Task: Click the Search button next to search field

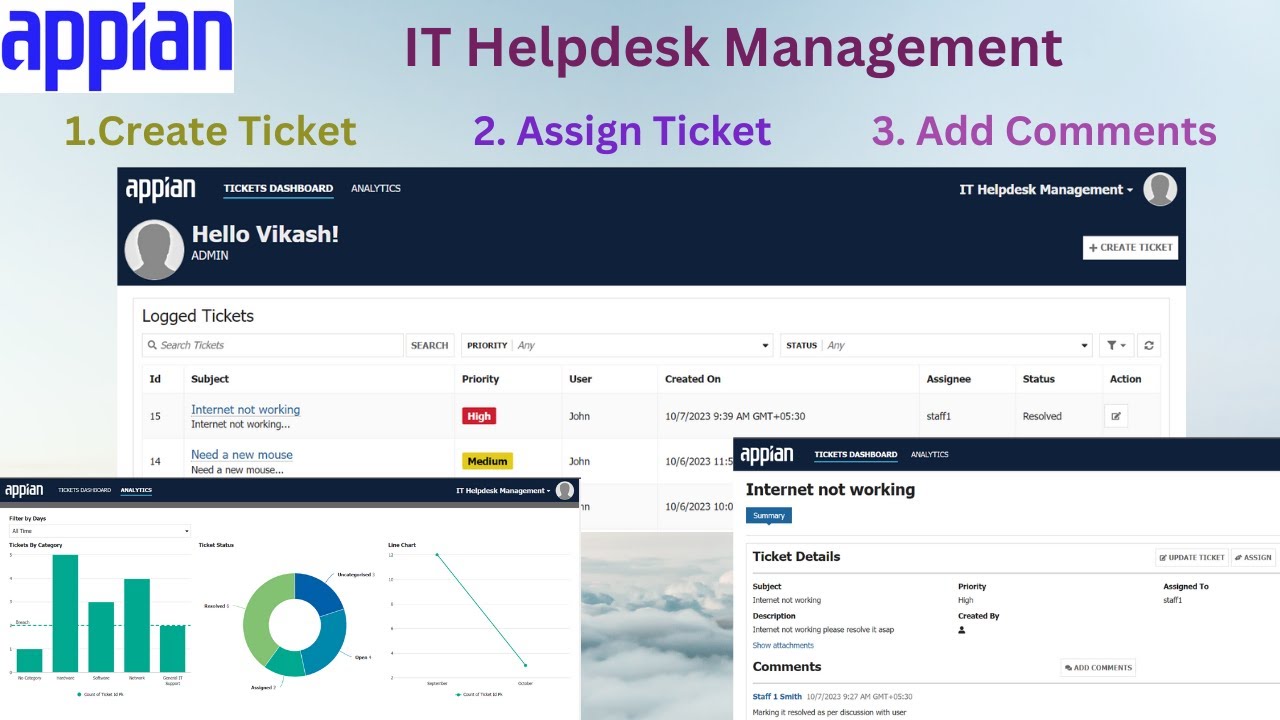Action: pyautogui.click(x=430, y=345)
